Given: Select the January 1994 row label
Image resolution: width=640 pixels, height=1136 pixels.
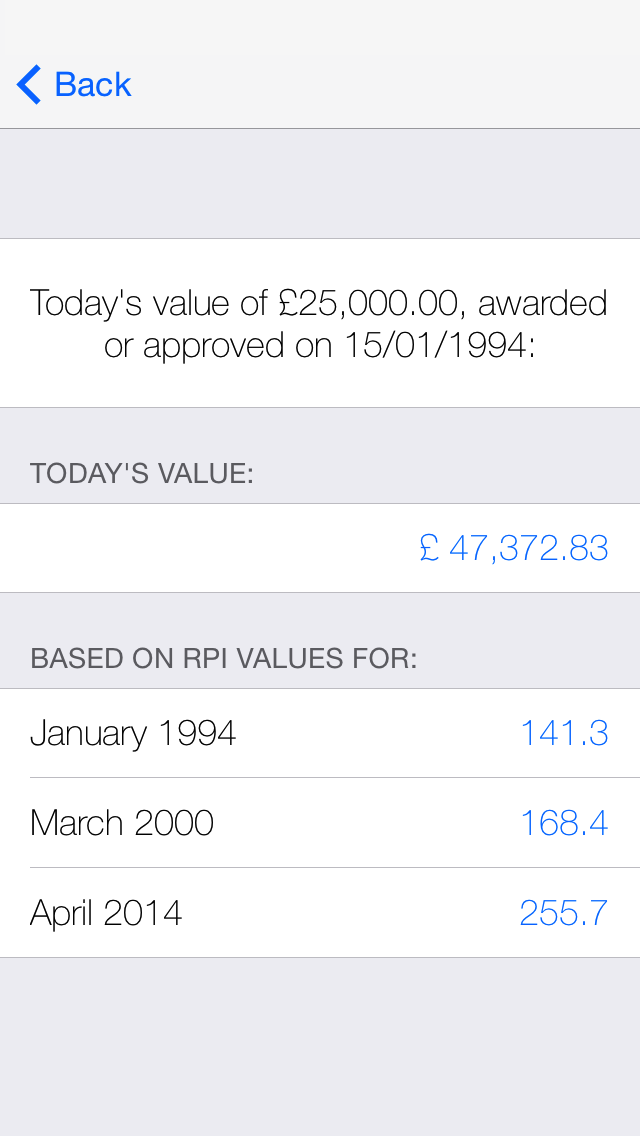Looking at the screenshot, I should (133, 733).
